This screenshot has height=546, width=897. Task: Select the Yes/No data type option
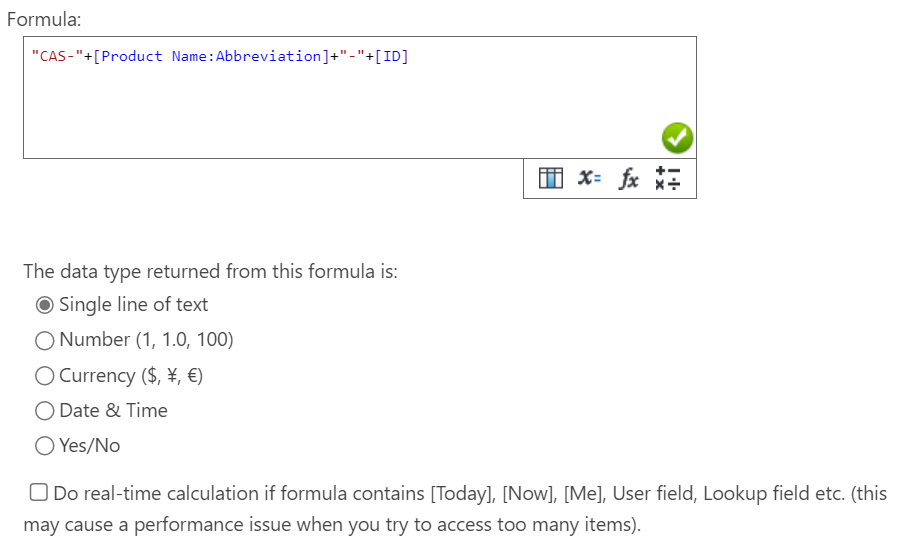click(45, 446)
